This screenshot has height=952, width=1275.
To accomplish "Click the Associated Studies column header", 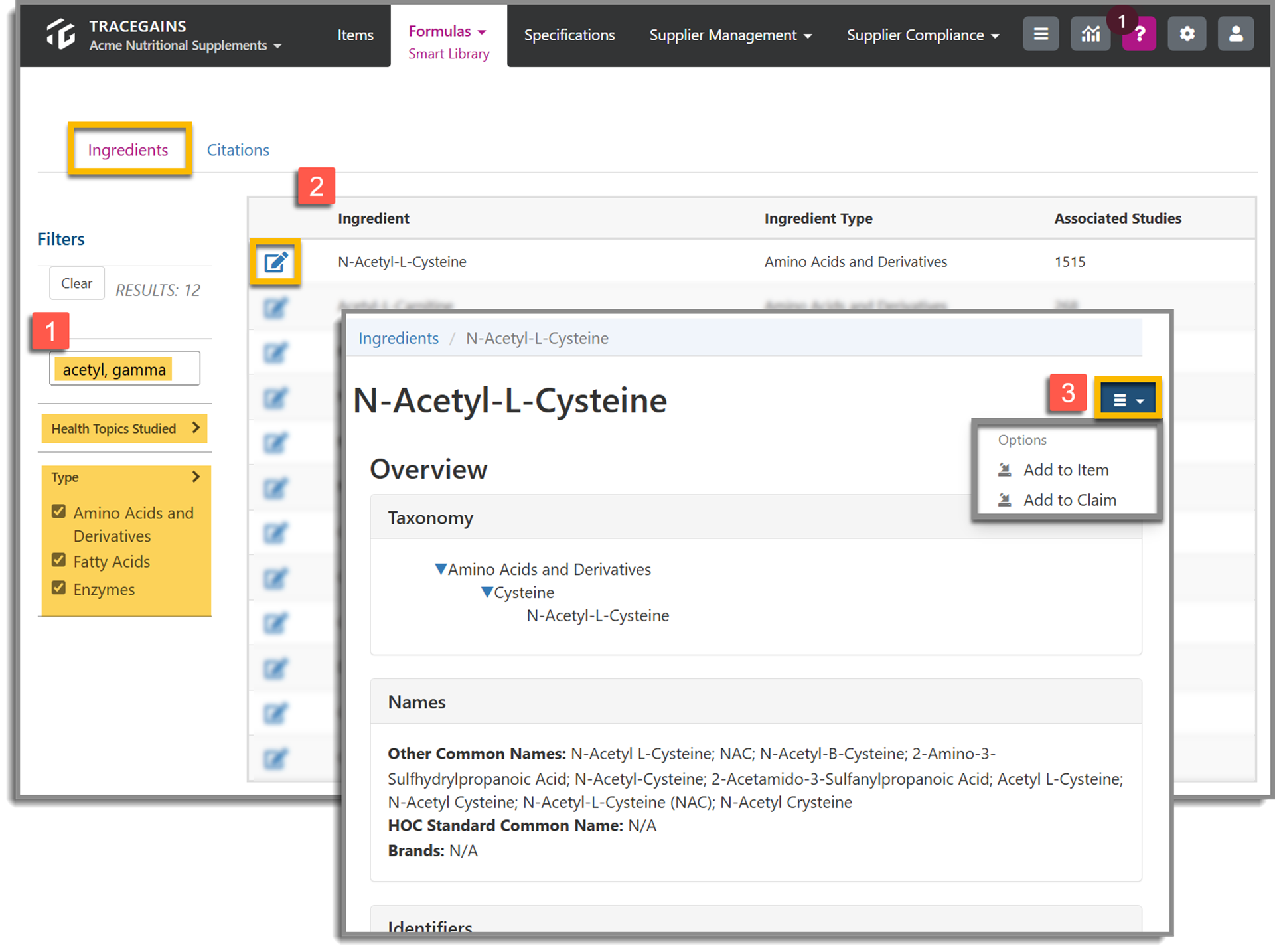I will point(1118,218).
